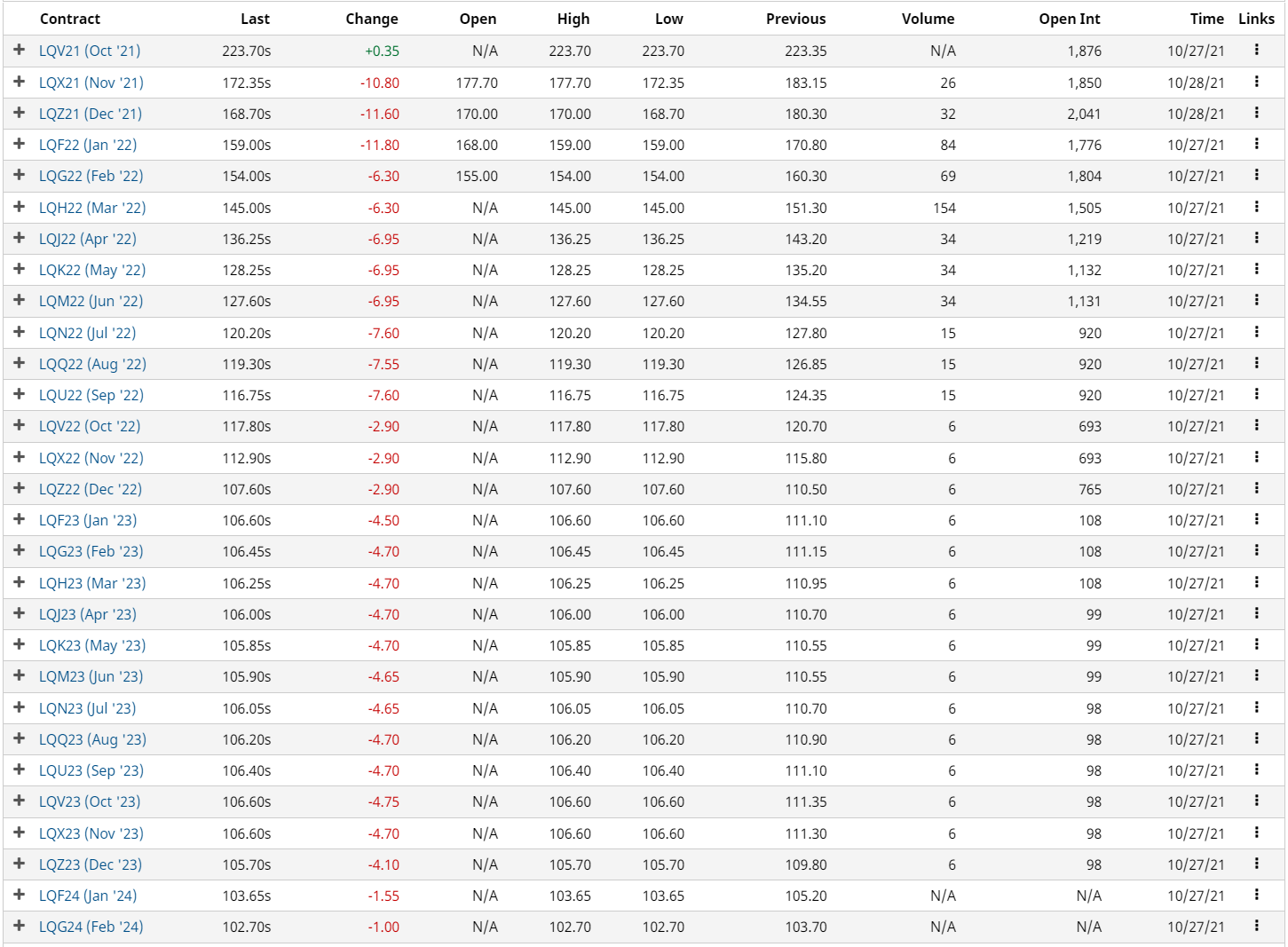The width and height of the screenshot is (1288, 947).
Task: Sort table by Volume column header
Action: click(928, 19)
